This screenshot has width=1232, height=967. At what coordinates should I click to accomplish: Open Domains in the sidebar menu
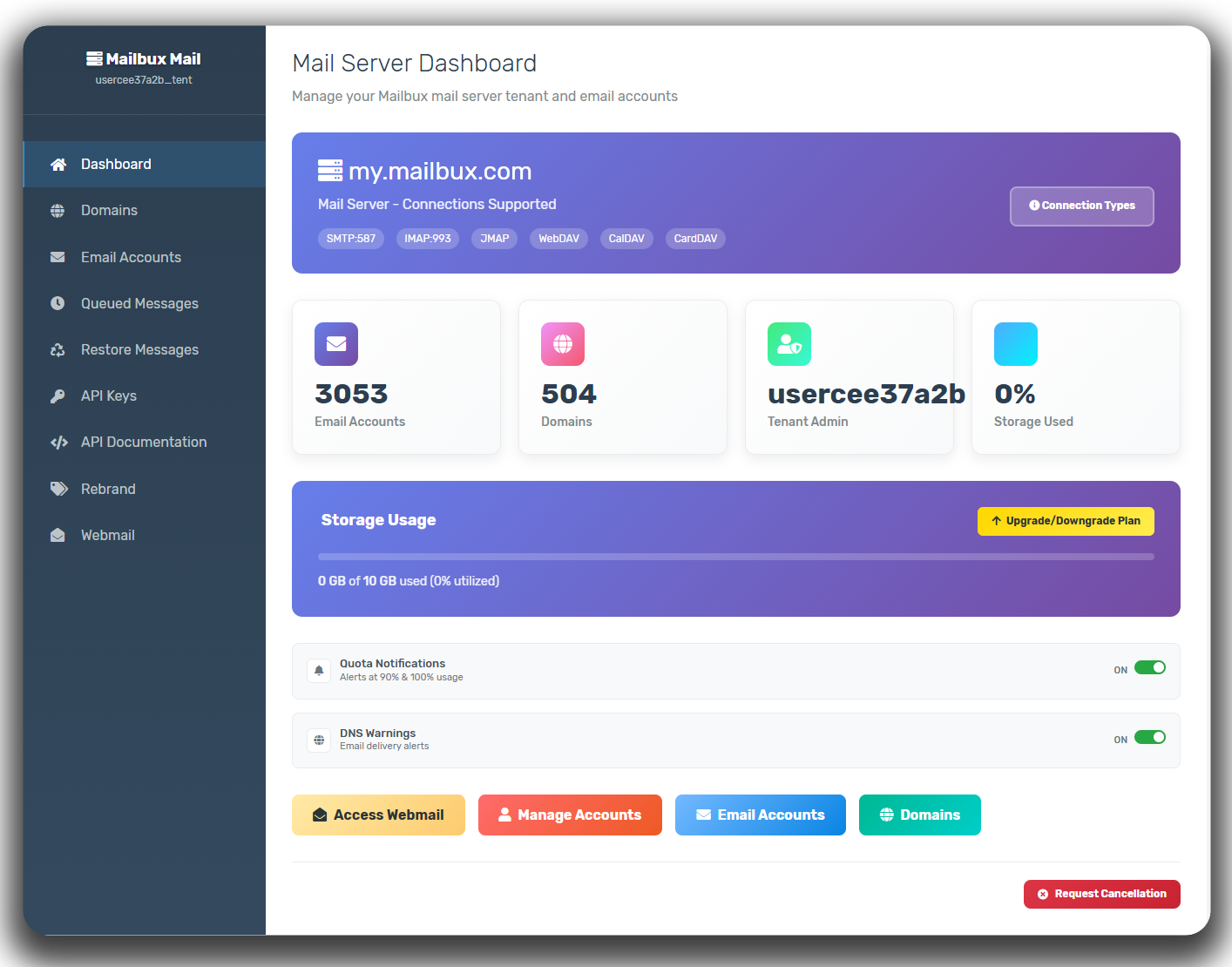click(145, 211)
